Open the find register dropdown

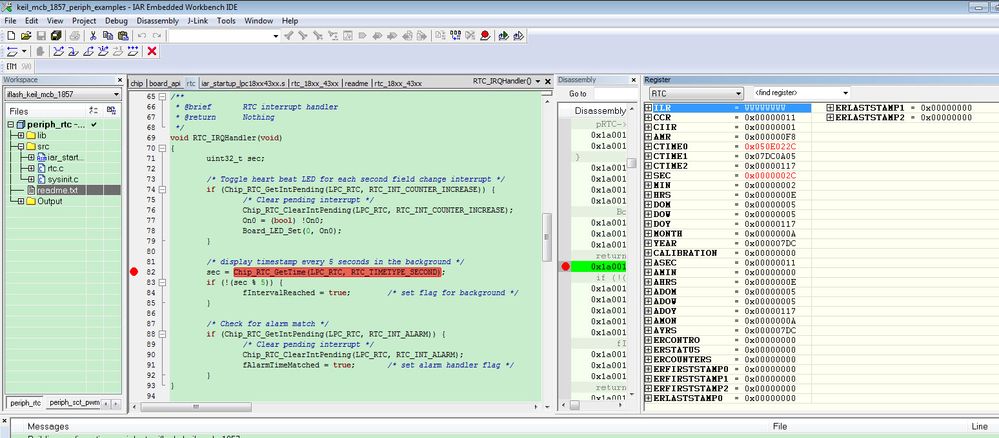click(845, 93)
